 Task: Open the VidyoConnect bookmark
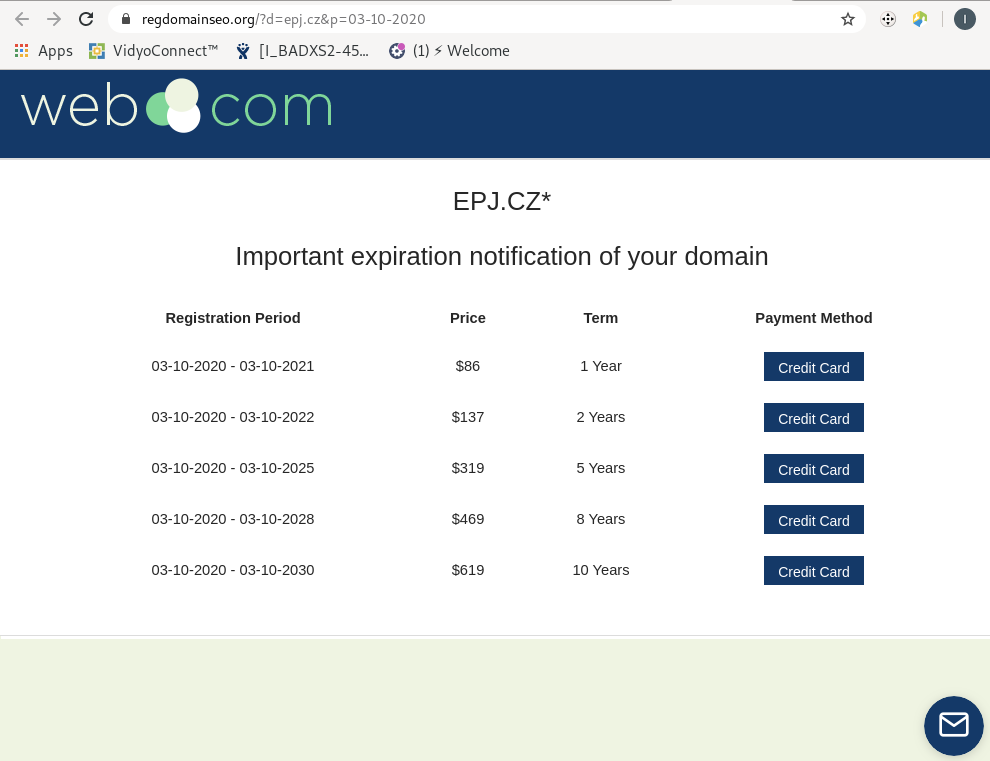(x=153, y=51)
